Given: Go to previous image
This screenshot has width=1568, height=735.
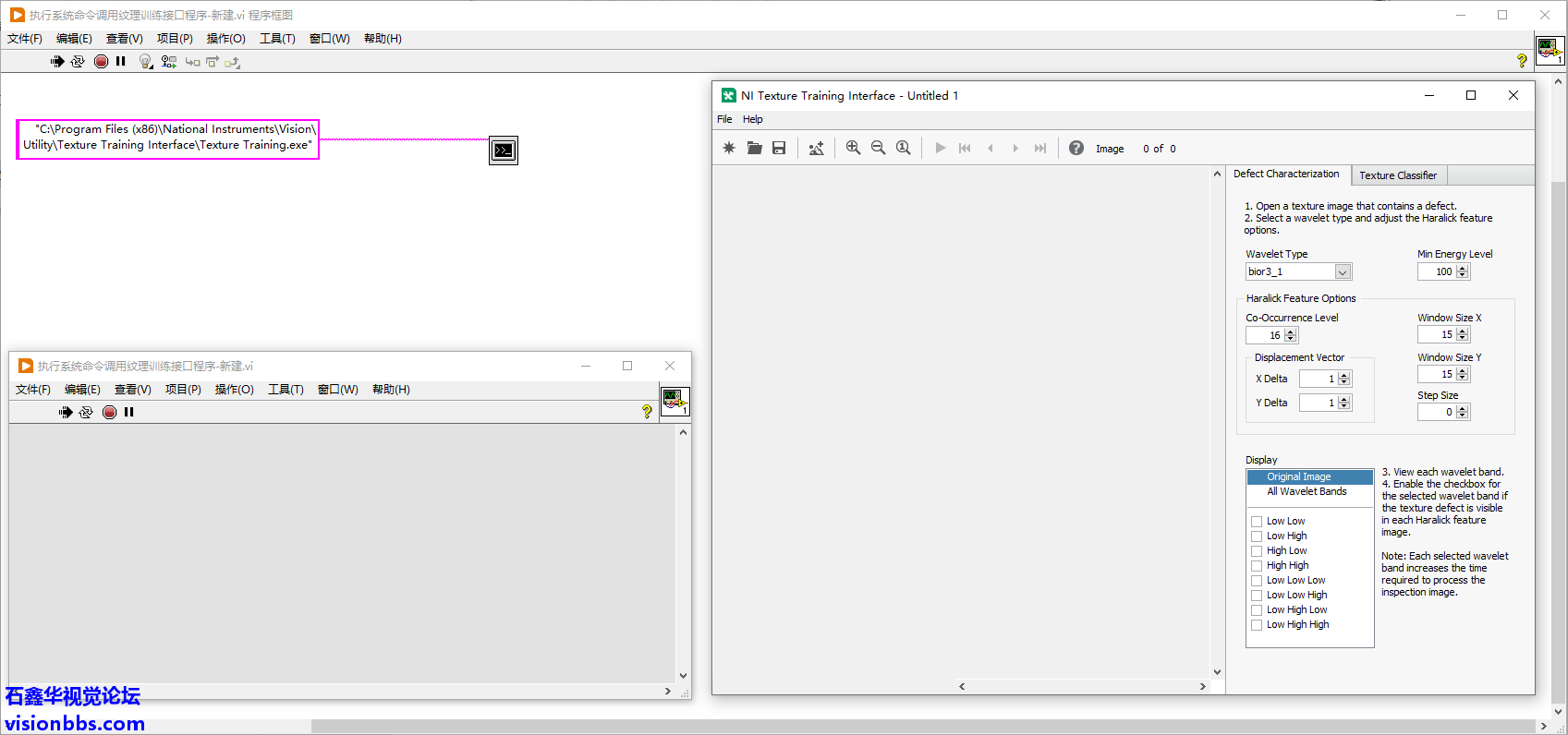Looking at the screenshot, I should click(991, 148).
